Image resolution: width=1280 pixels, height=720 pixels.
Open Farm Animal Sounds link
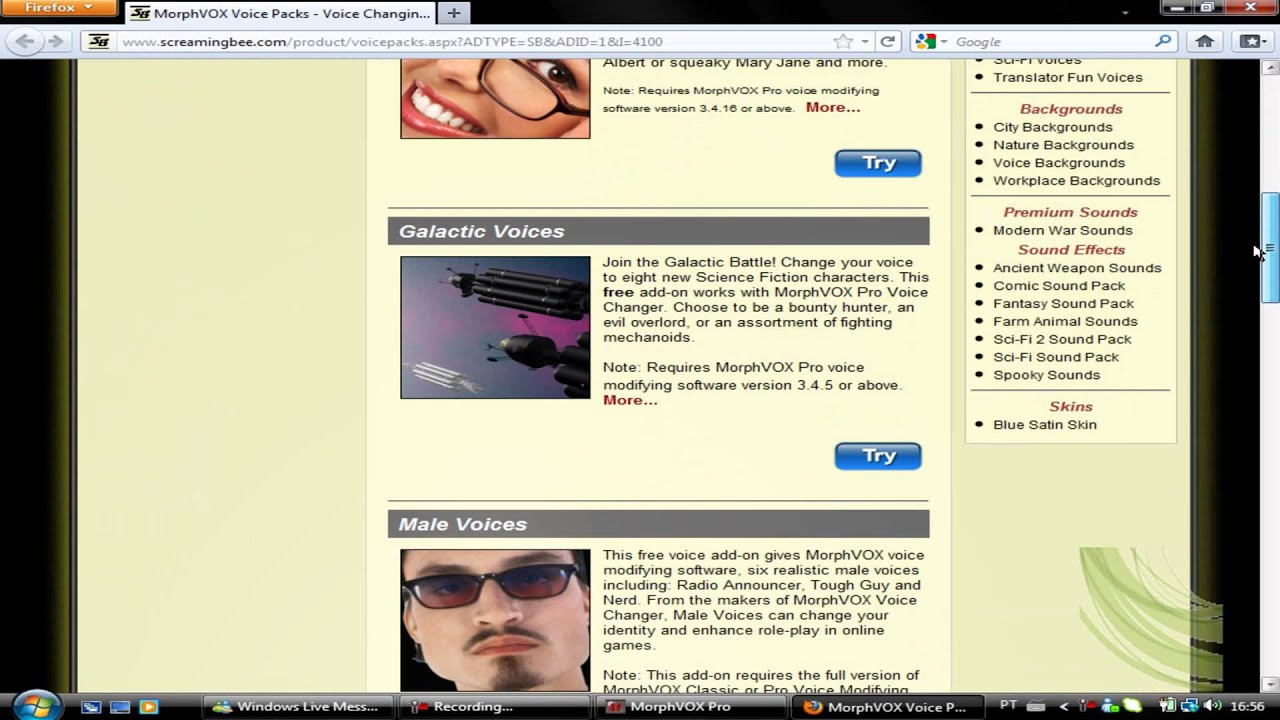click(1065, 322)
